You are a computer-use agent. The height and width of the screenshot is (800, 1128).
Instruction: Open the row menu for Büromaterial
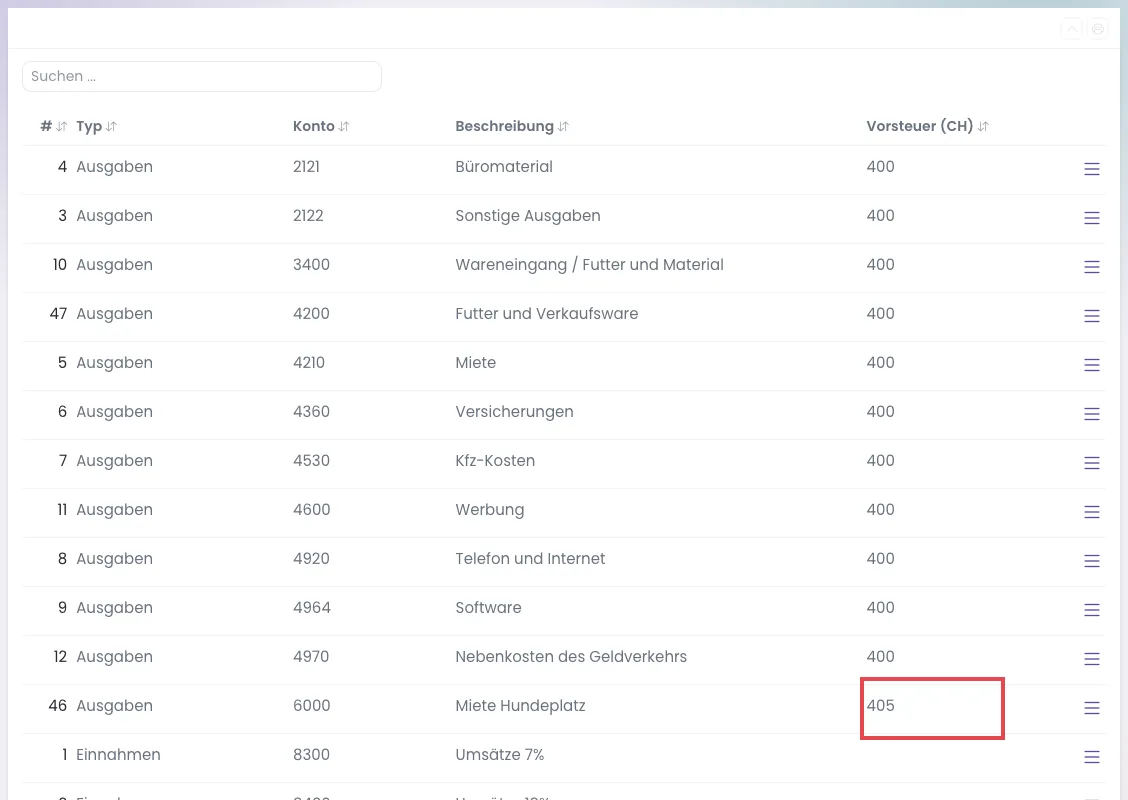[x=1091, y=169]
